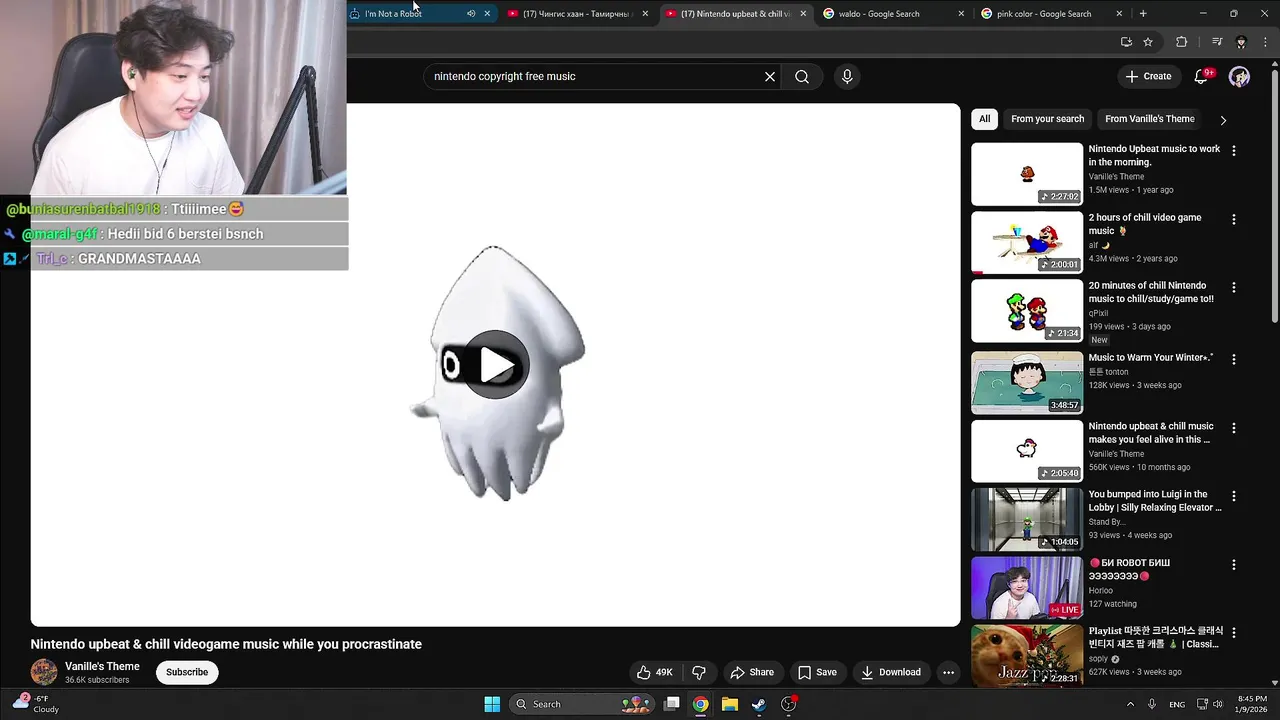
Task: Click the Create button
Action: tap(1148, 77)
